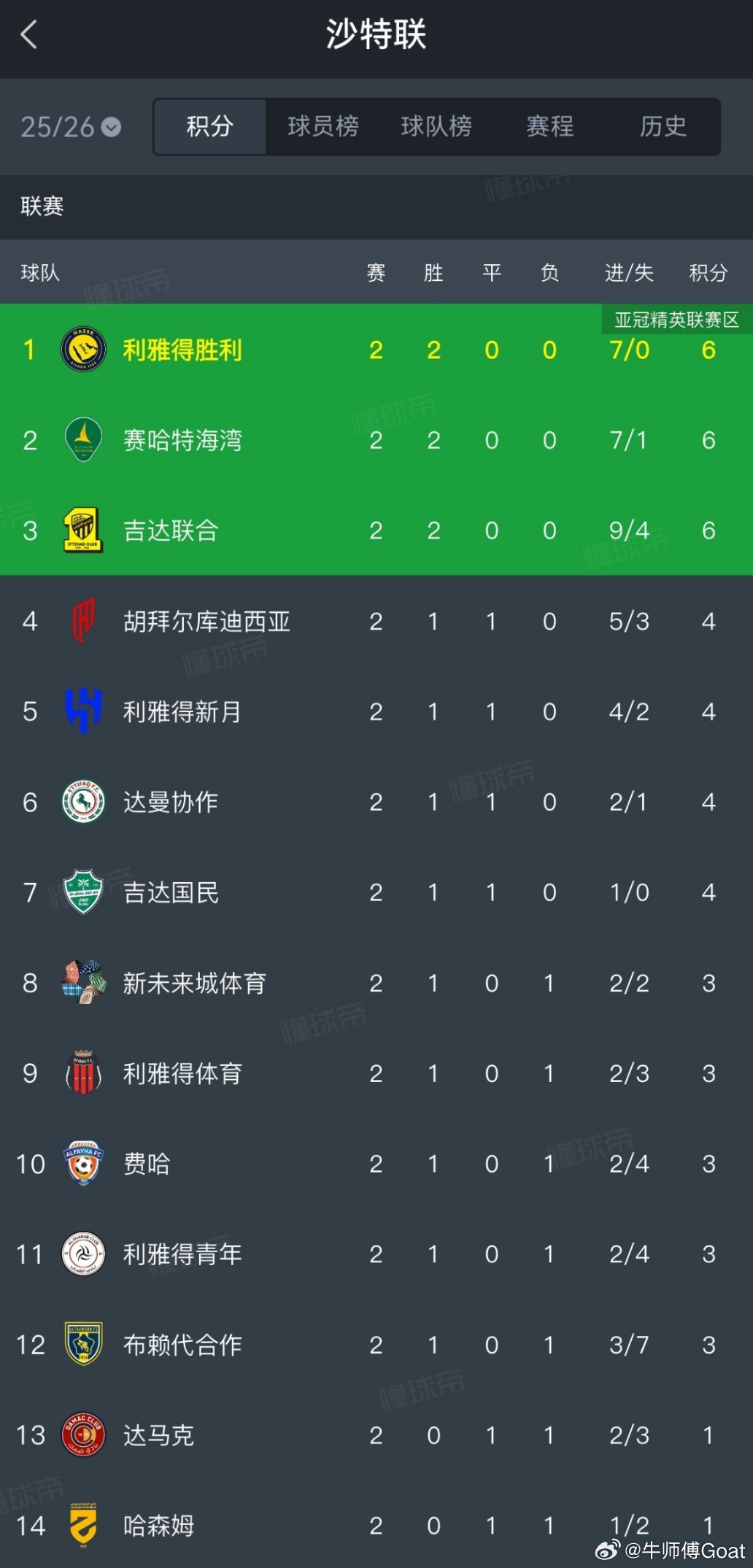Image resolution: width=753 pixels, height=1568 pixels.
Task: Tap the back arrow icon
Action: click(x=28, y=34)
